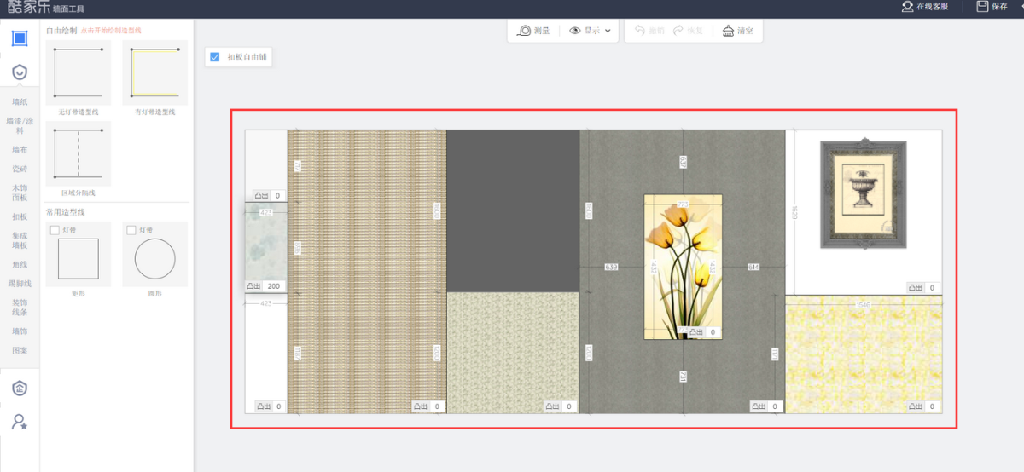Image resolution: width=1024 pixels, height=472 pixels.
Task: Select the green floral wallpaper region
Action: point(513,353)
